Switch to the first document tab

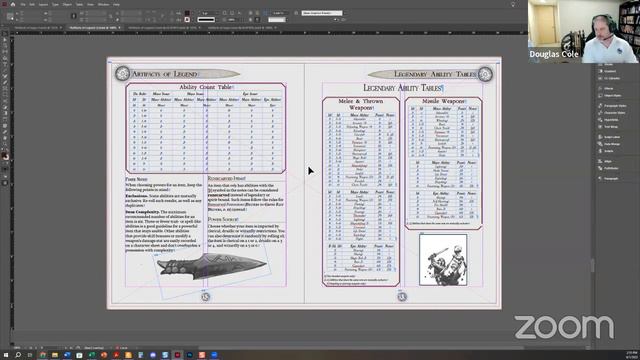(36, 28)
